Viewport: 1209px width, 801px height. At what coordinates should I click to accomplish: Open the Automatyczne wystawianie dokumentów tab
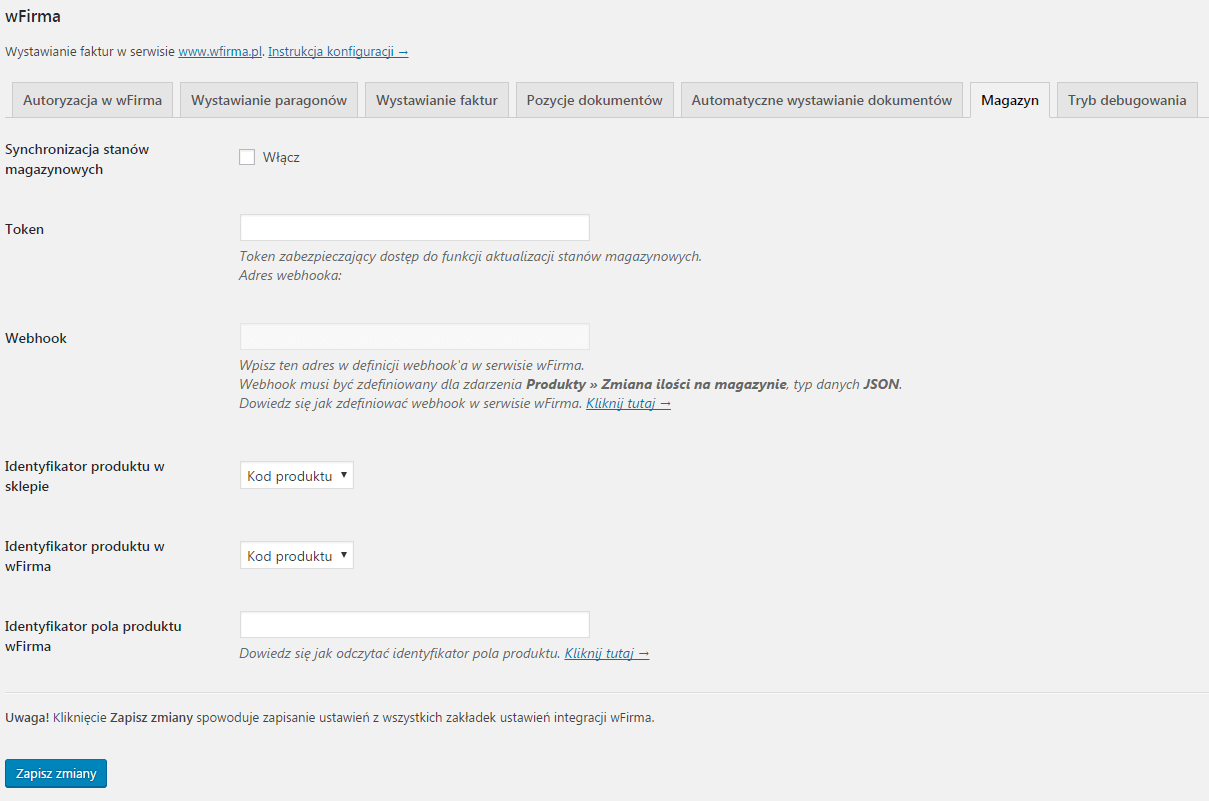822,100
